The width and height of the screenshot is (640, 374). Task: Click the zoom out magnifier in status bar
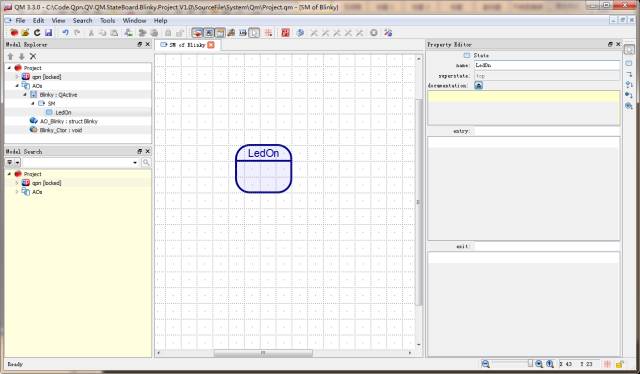tap(485, 364)
